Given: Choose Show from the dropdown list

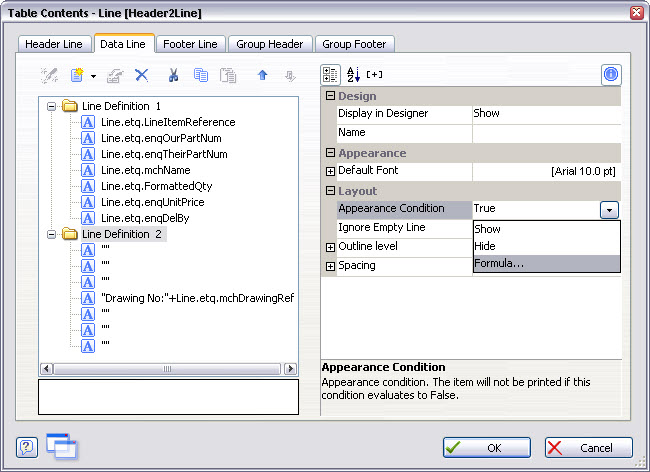Looking at the screenshot, I should coord(546,229).
